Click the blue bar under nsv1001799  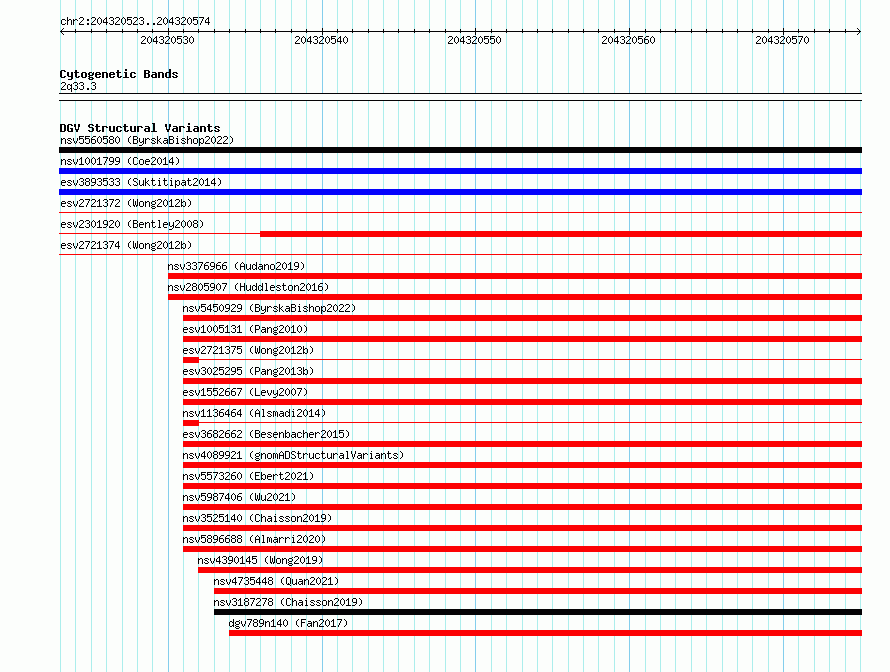pyautogui.click(x=460, y=171)
